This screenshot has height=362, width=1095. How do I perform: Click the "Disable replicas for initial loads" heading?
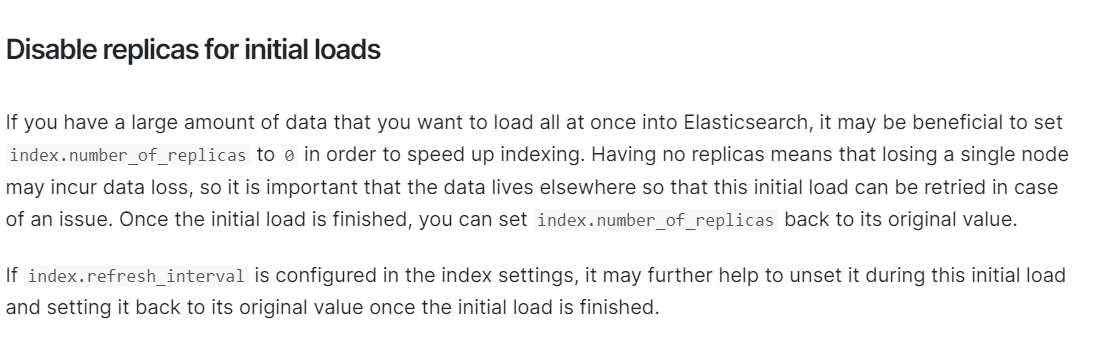193,50
